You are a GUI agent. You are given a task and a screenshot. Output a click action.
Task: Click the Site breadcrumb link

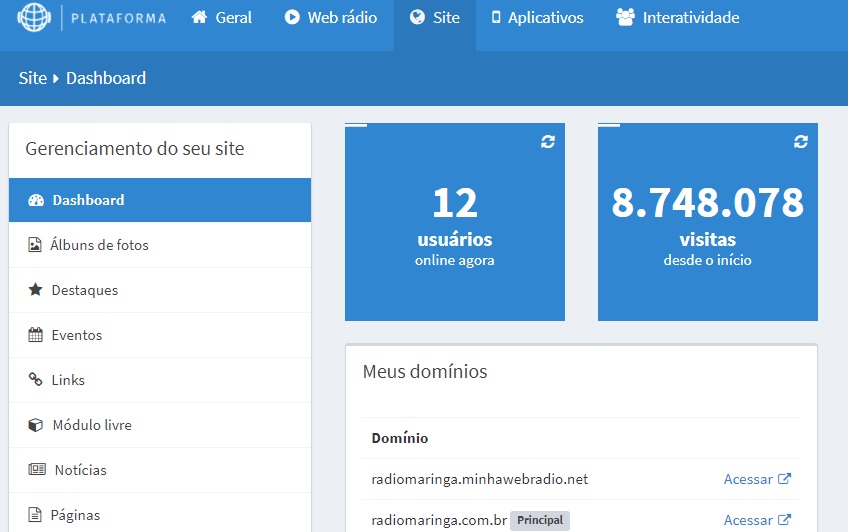tap(33, 78)
